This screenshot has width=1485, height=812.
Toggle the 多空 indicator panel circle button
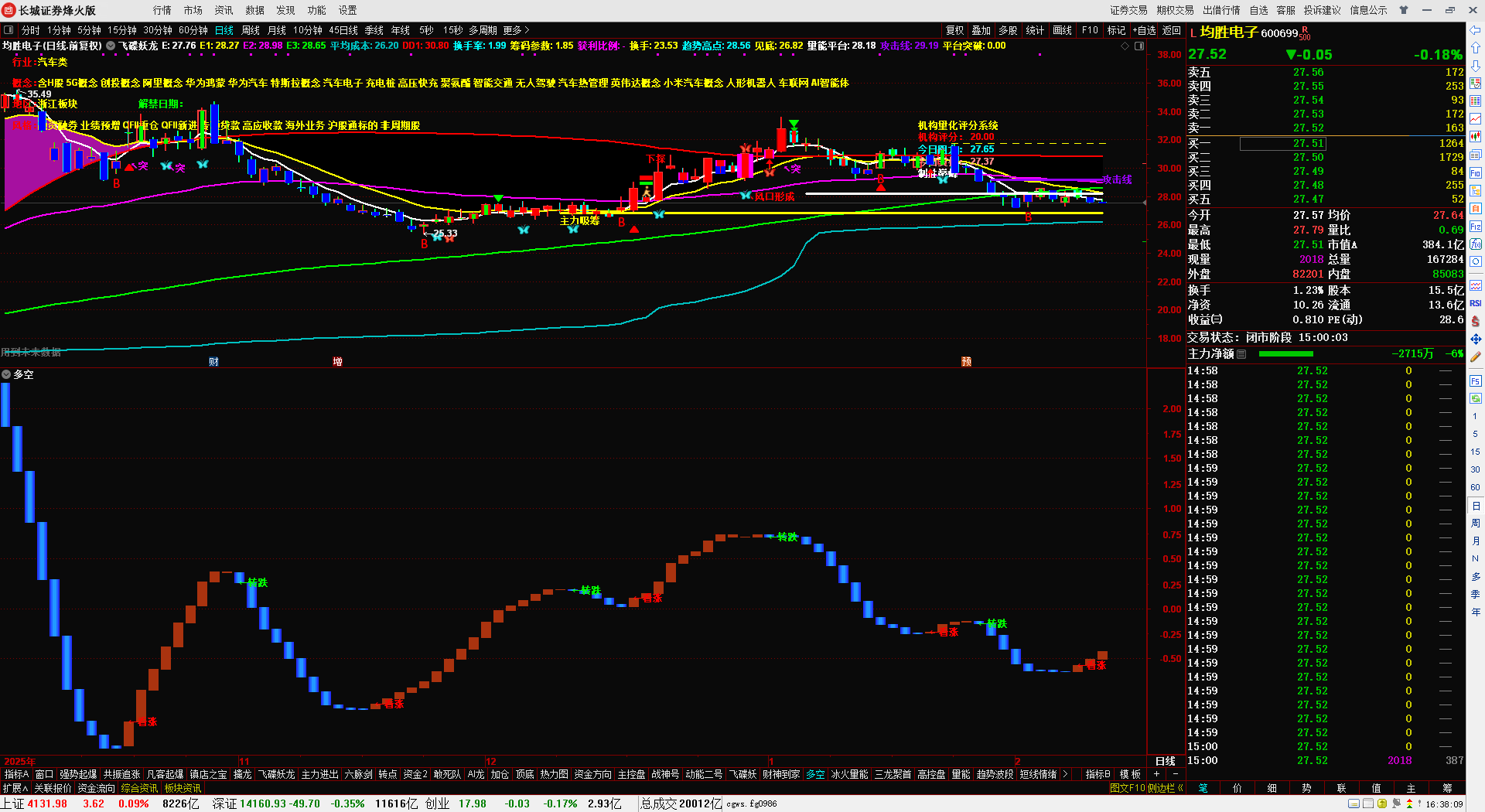point(6,374)
